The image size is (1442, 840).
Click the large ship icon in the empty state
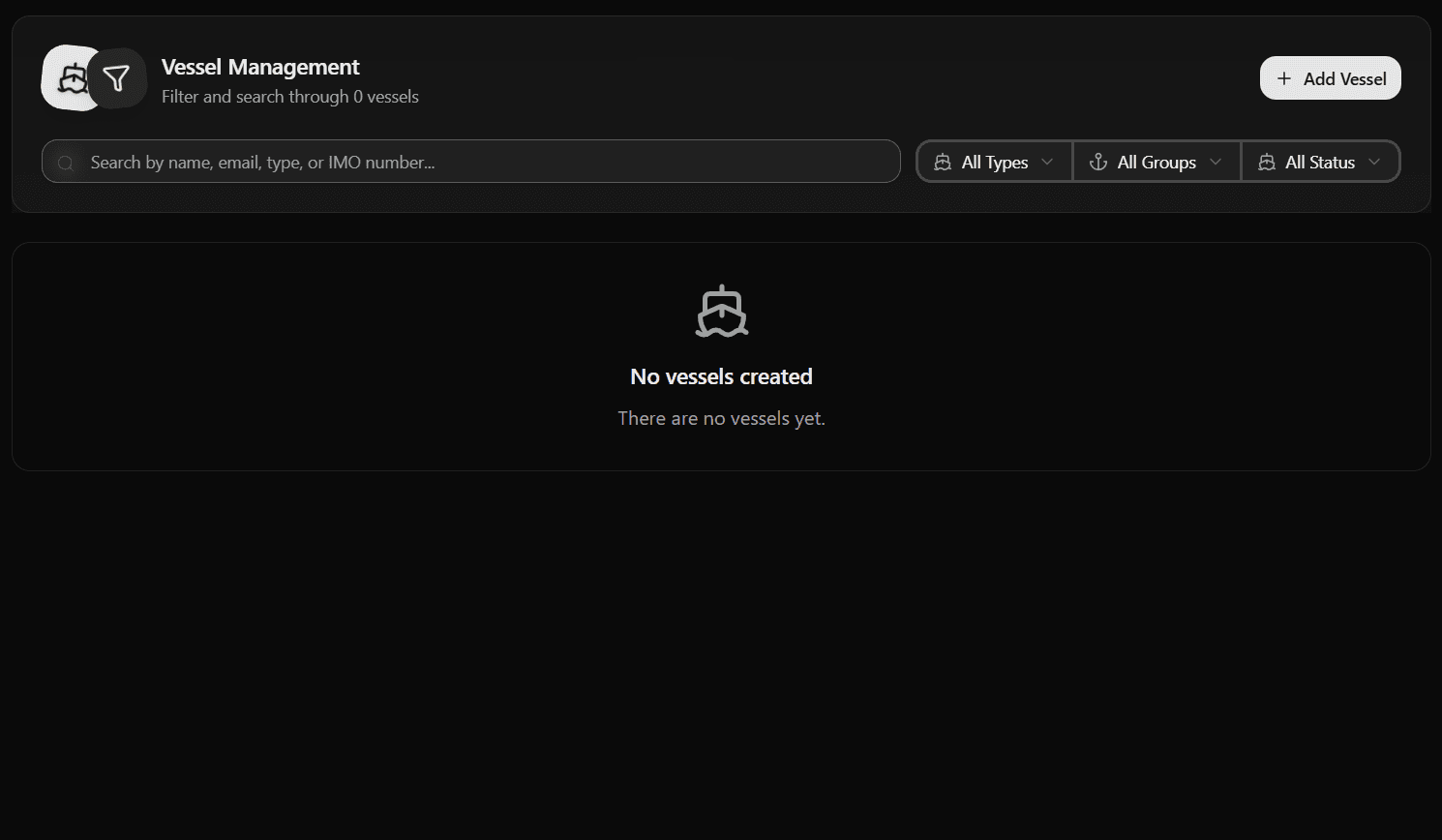coord(722,312)
